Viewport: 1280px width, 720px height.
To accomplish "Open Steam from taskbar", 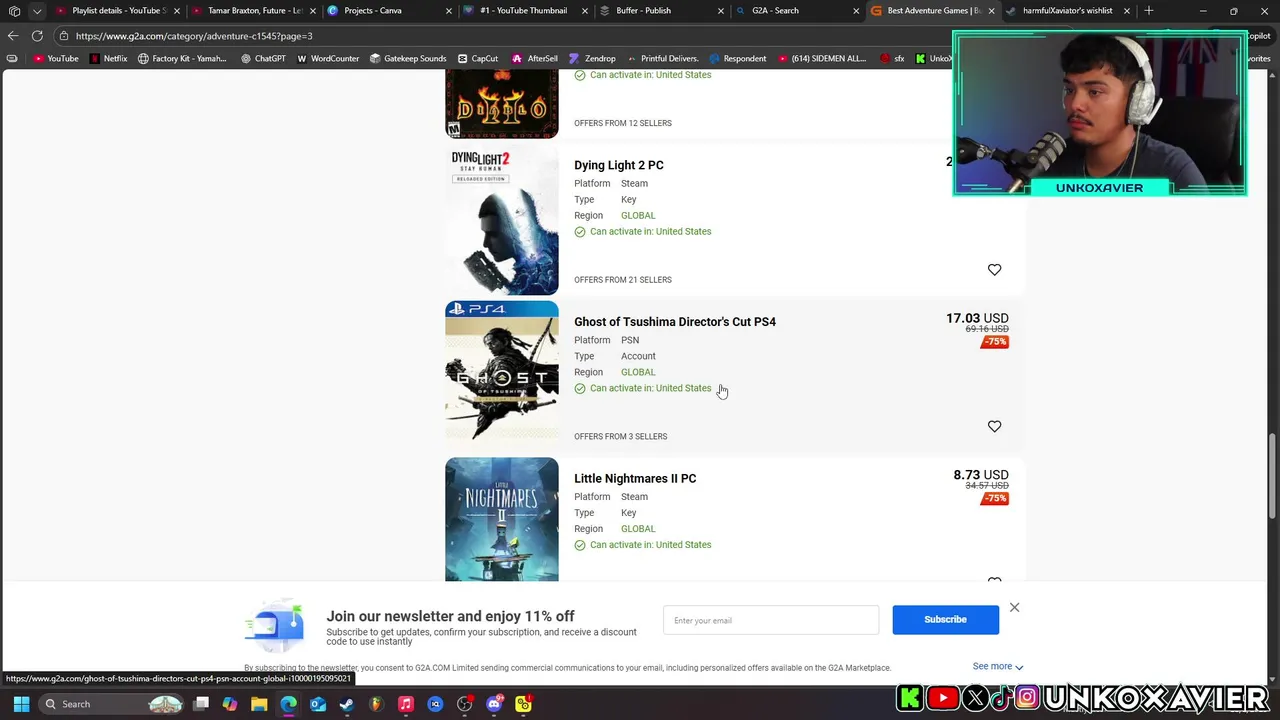I will pyautogui.click(x=347, y=704).
